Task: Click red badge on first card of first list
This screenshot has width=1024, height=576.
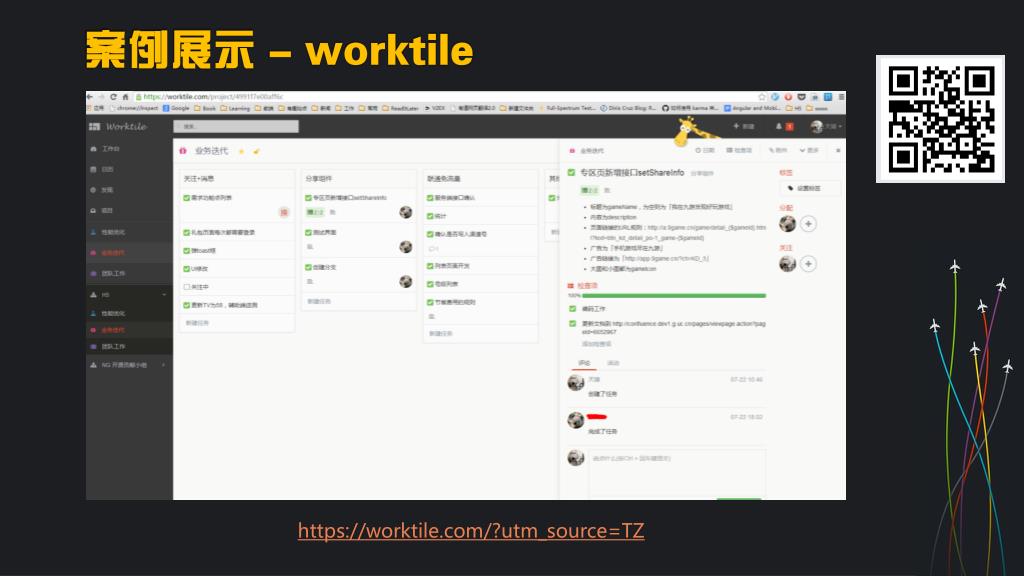Action: pyautogui.click(x=284, y=212)
